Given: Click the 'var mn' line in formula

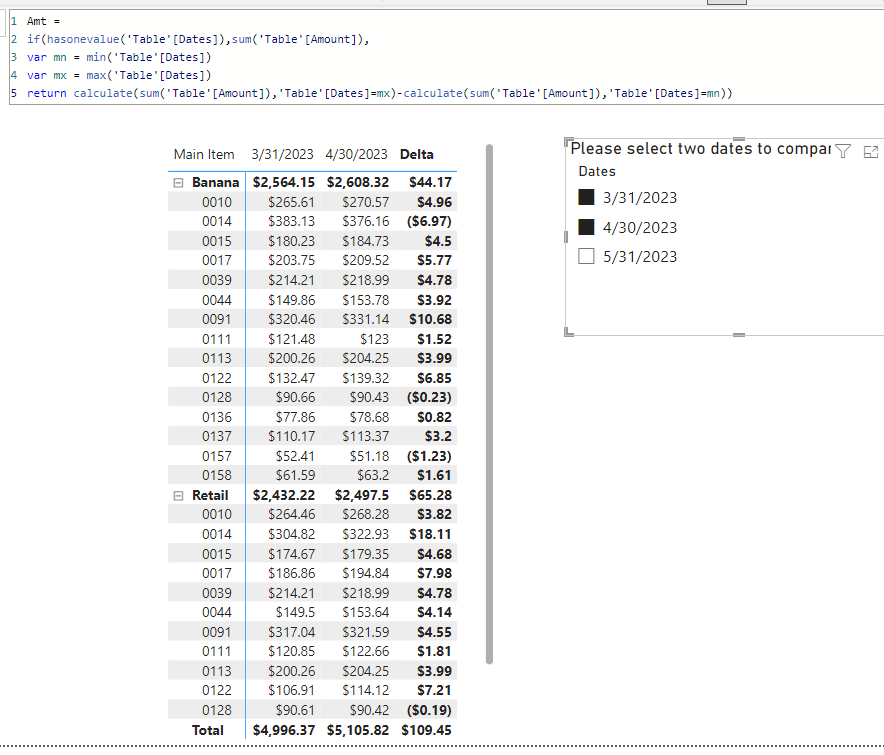Looking at the screenshot, I should click(x=119, y=58).
